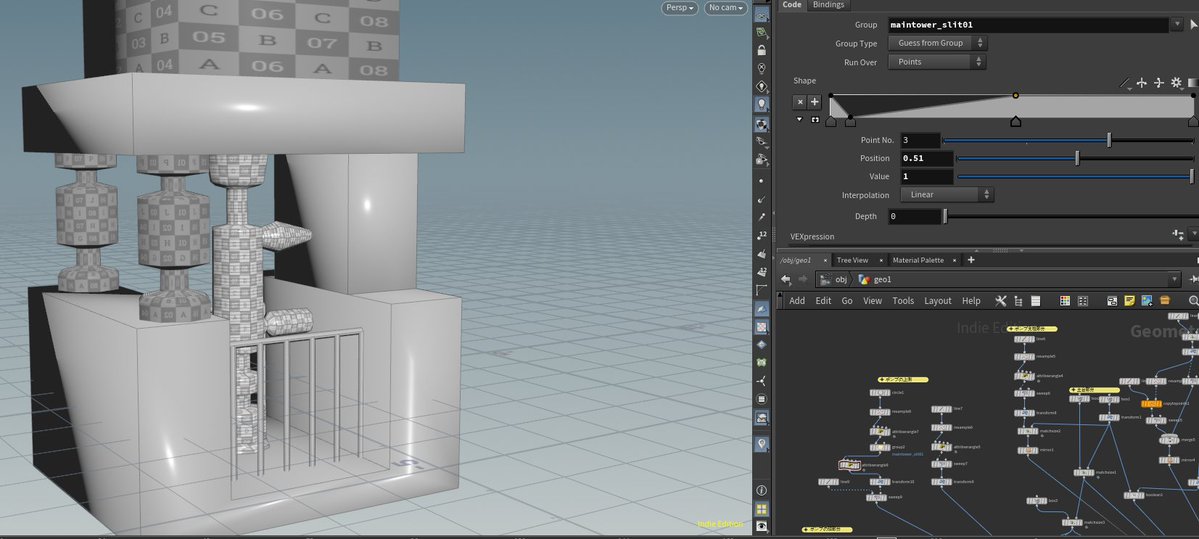Screen dimensions: 1199x539
Task: Click the checkerboard icon in viewport display toolbar
Action: click(x=761, y=326)
